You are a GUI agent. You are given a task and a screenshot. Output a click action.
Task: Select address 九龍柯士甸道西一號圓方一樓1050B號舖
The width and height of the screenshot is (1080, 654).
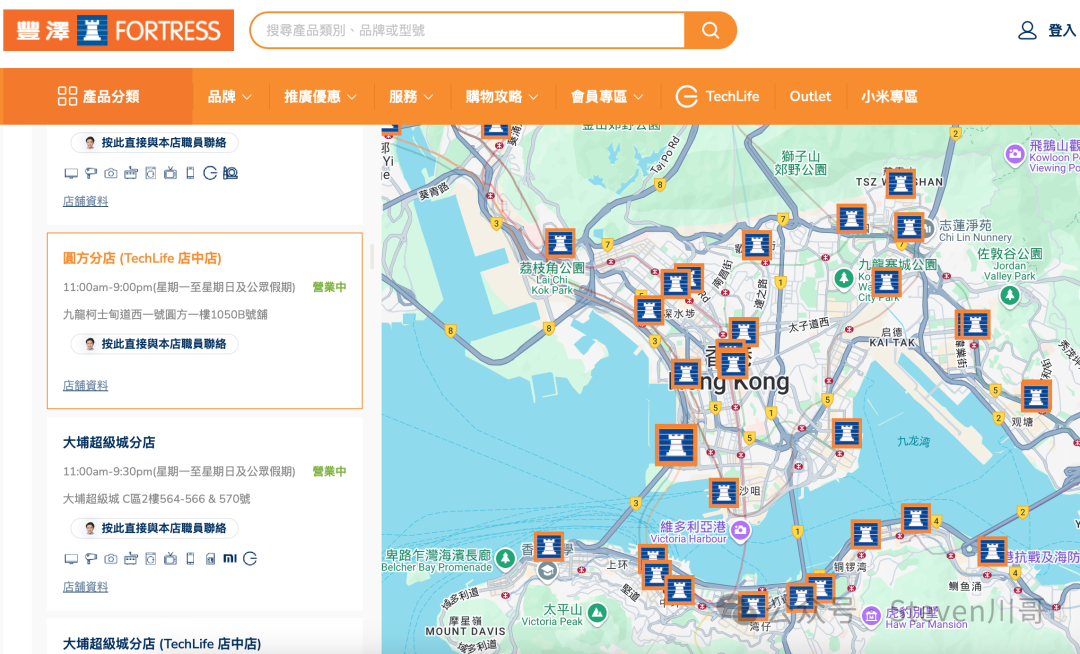[165, 315]
